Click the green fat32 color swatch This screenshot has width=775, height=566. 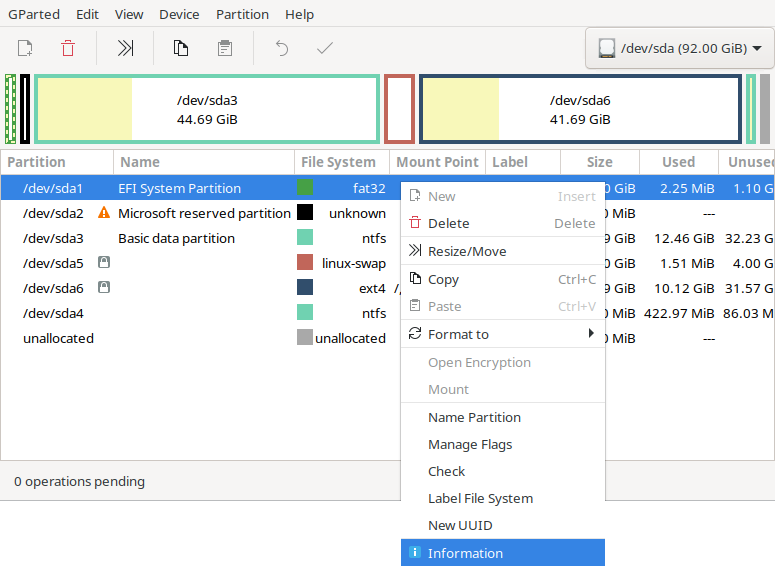305,188
